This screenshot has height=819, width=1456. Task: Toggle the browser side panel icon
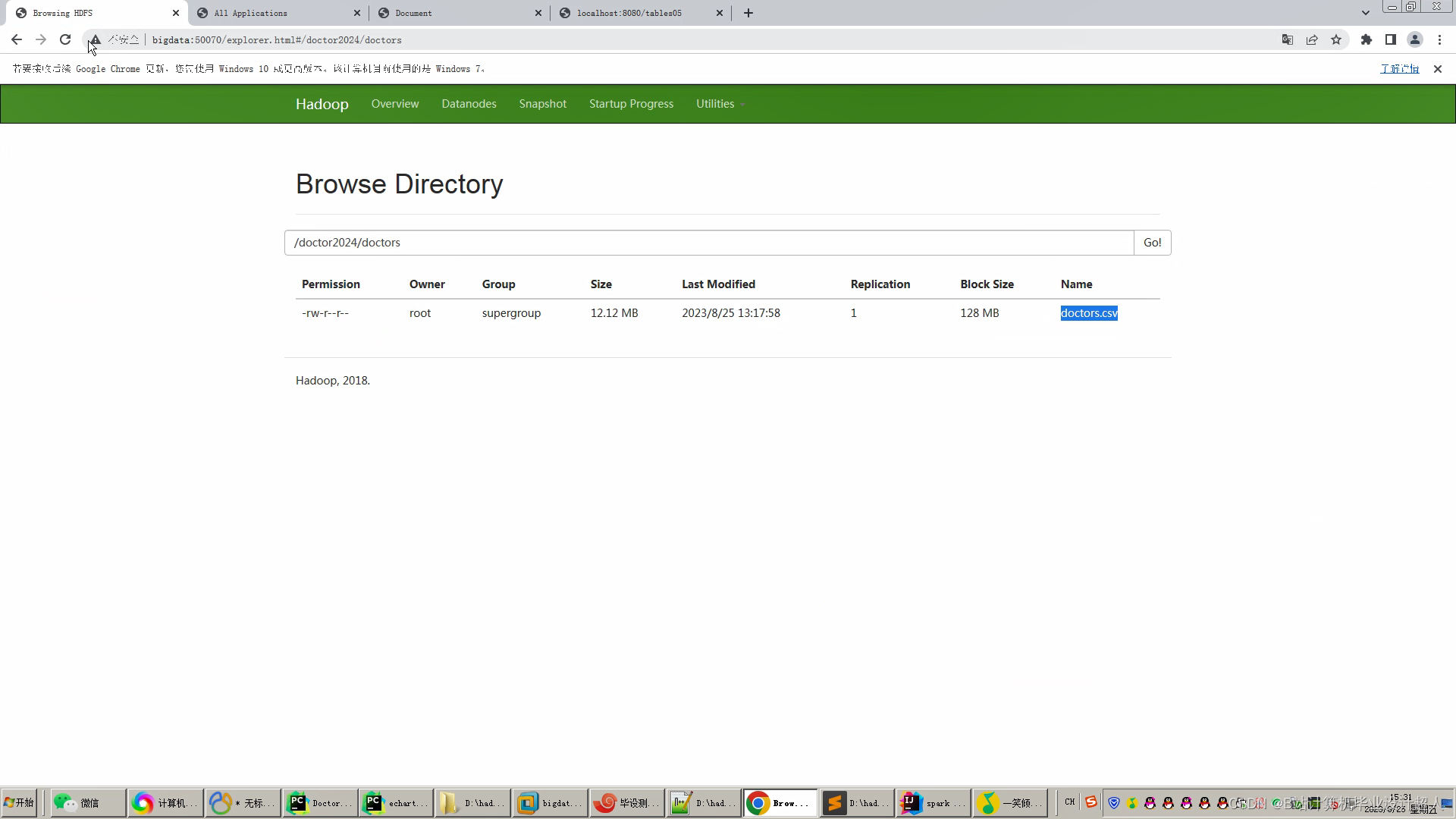tap(1391, 39)
